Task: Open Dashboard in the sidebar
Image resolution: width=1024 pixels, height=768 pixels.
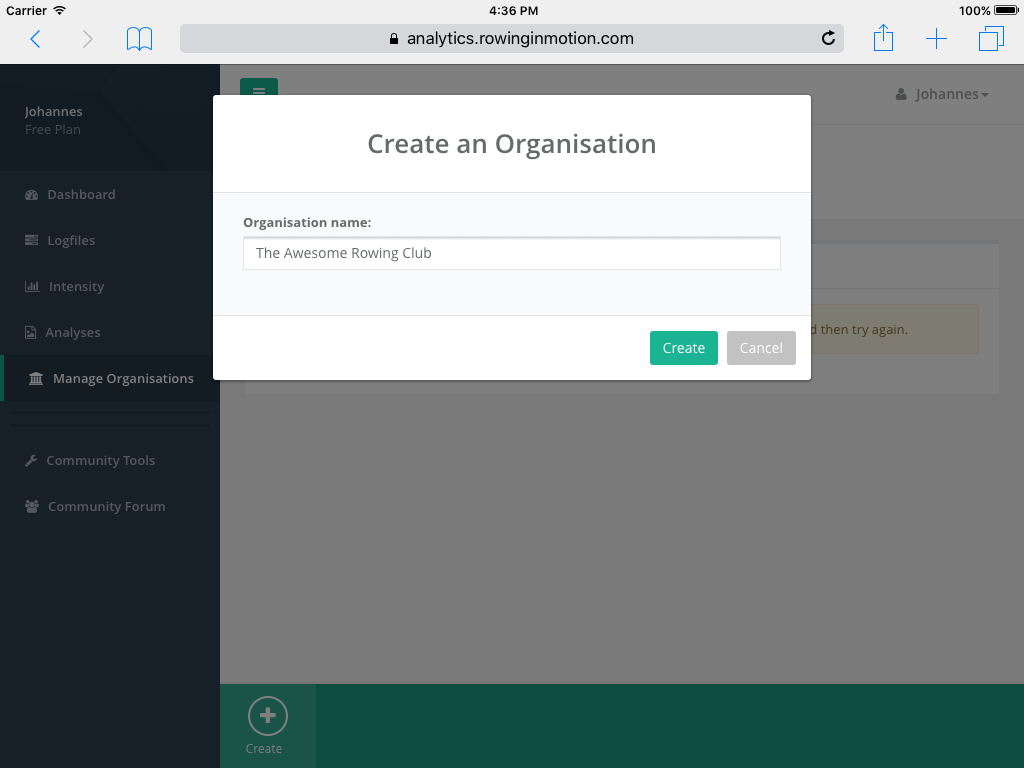Action: pyautogui.click(x=80, y=194)
